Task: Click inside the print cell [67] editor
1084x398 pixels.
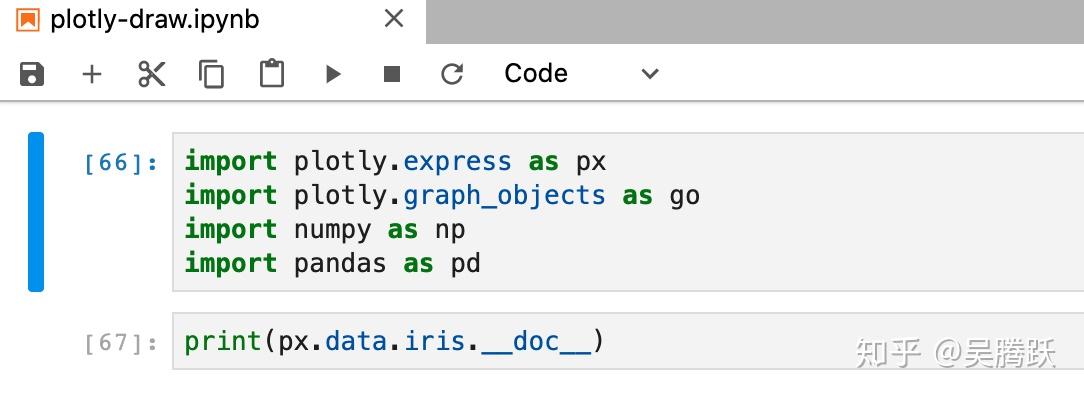Action: [x=628, y=341]
